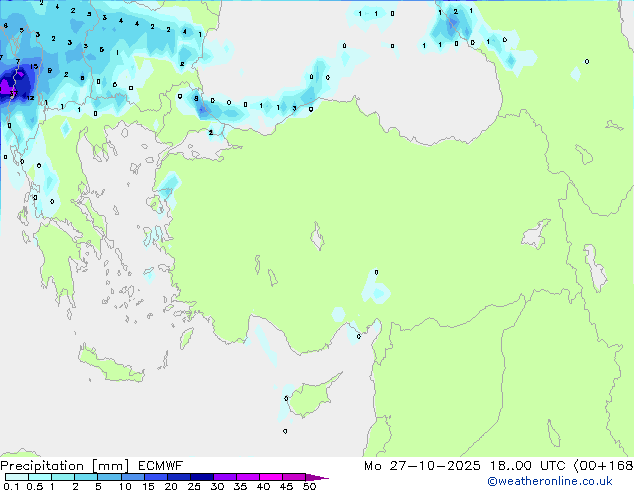Viewport: 634px width, 490px height.
Task: Select the 45–50 mm legend swatch
Action: [294, 477]
